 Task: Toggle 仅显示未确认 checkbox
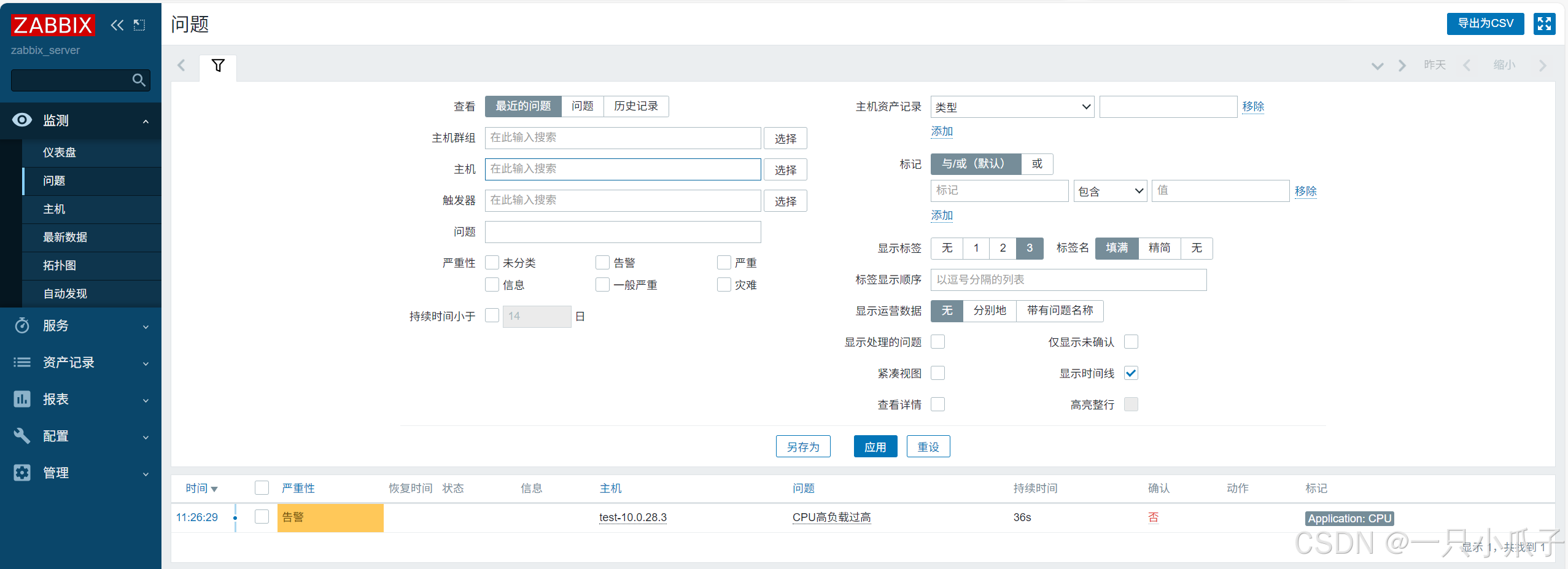[x=1131, y=341]
